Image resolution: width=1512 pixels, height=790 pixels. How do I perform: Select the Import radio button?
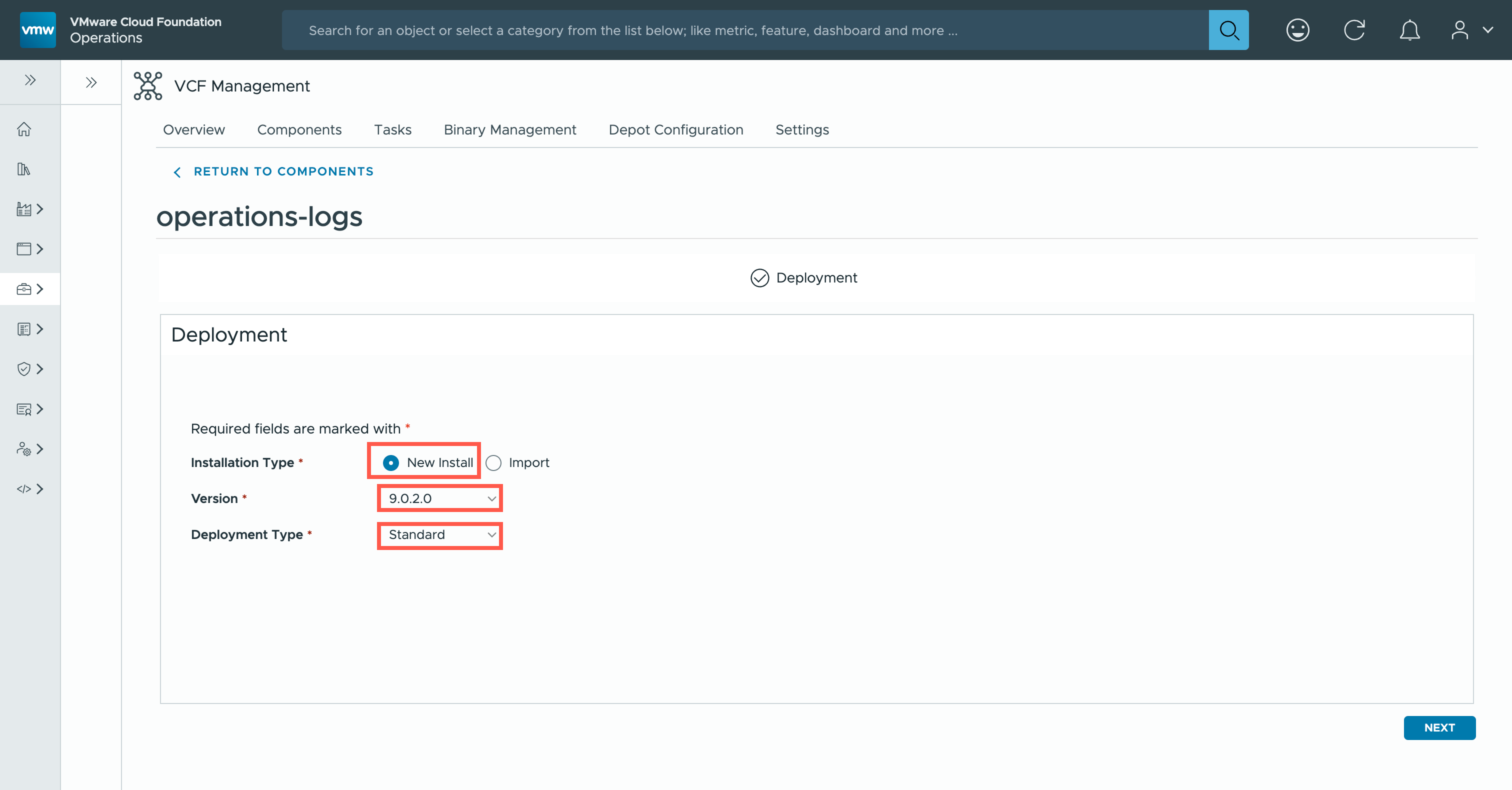coord(493,462)
